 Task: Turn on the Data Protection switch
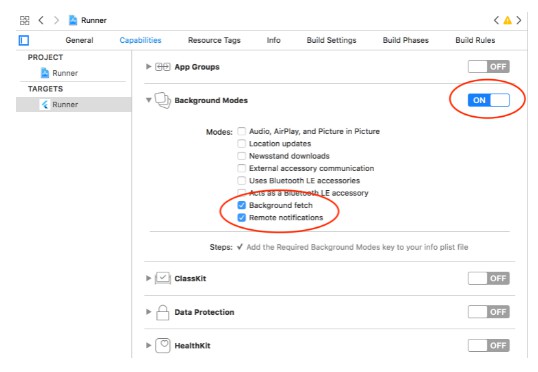pos(489,312)
